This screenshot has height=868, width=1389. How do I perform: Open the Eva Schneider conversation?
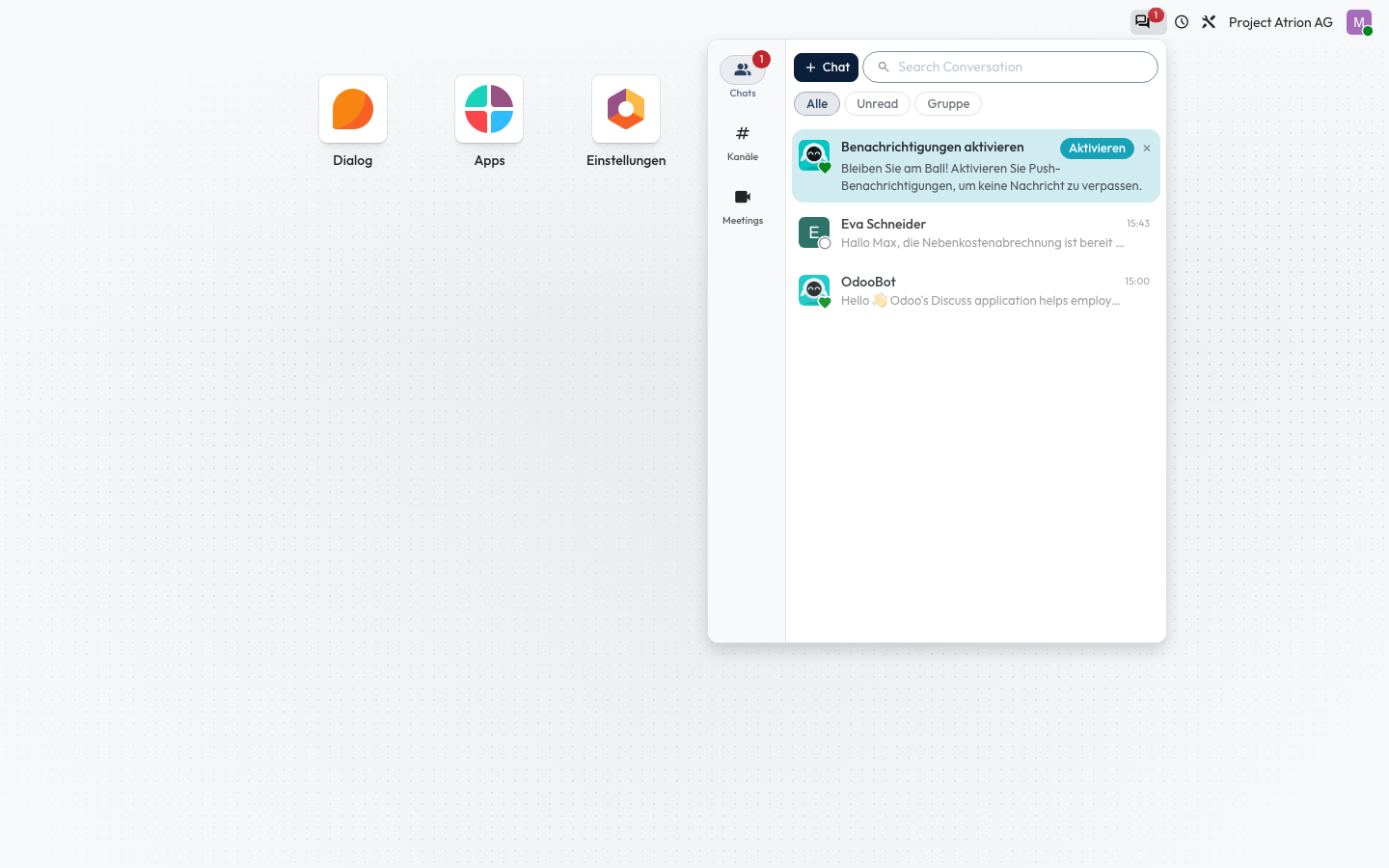975,233
